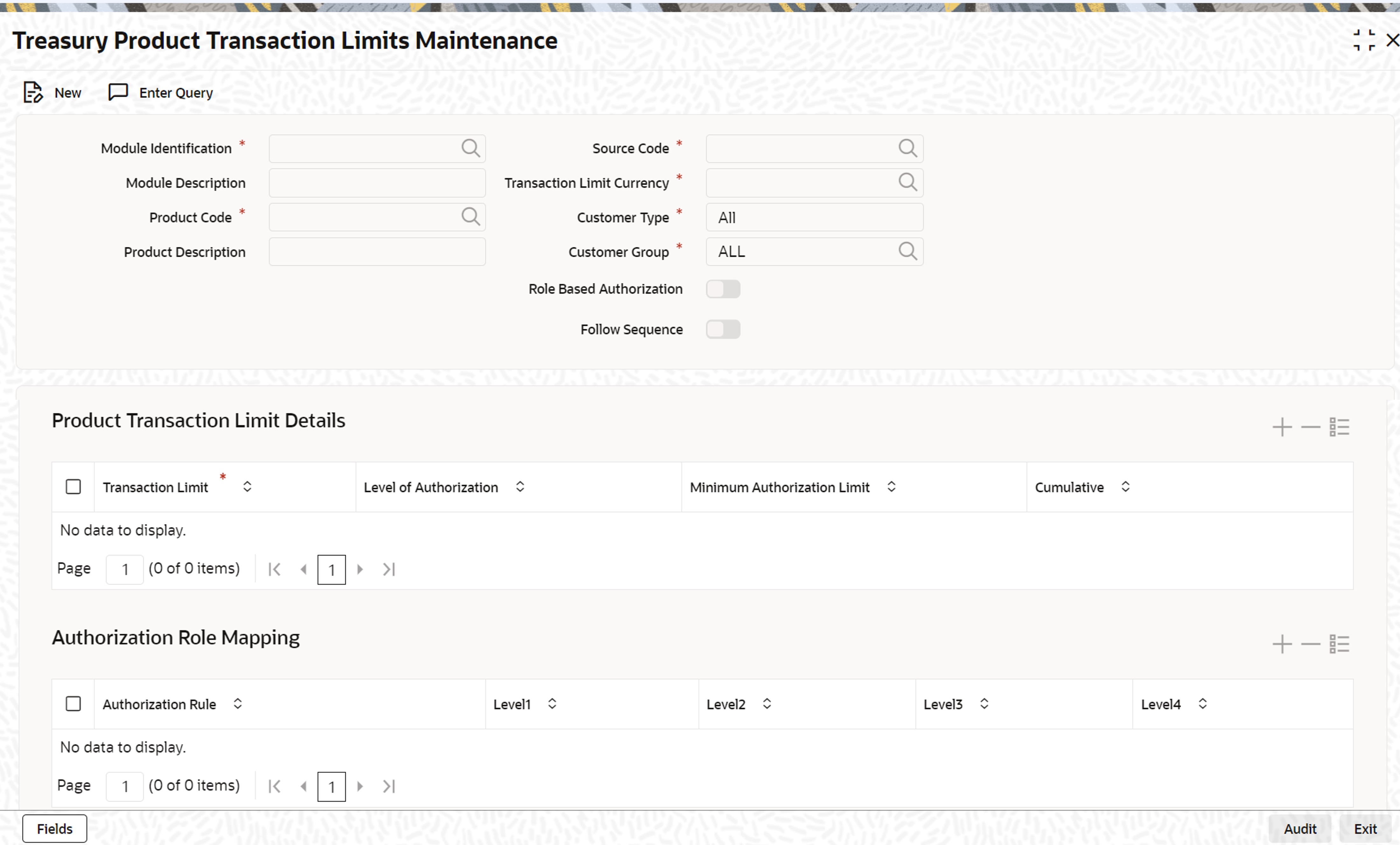This screenshot has height=845, width=1400.
Task: Sort by Level of Authorization column
Action: pos(519,486)
